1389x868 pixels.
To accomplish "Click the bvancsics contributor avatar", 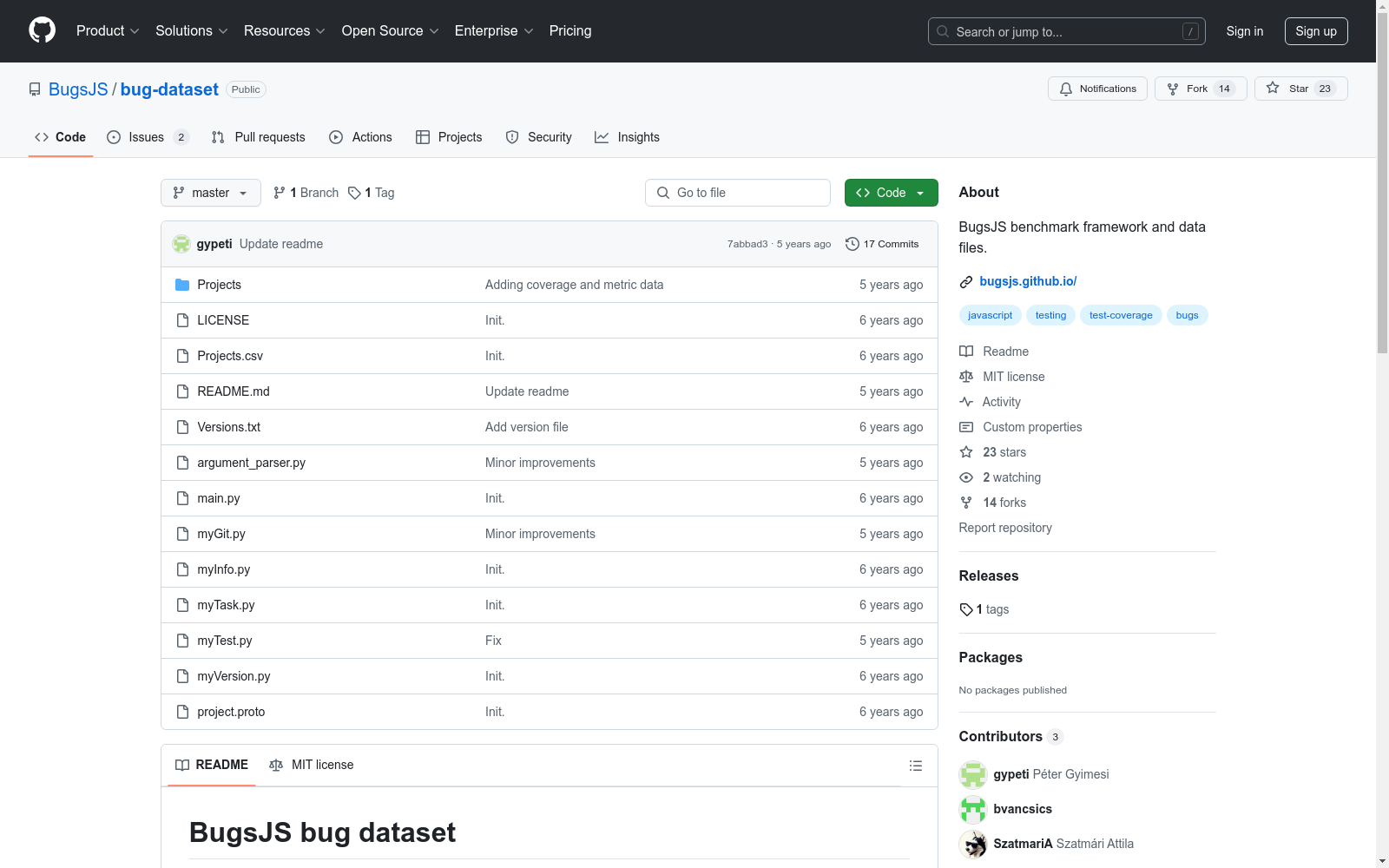I will pos(973,809).
